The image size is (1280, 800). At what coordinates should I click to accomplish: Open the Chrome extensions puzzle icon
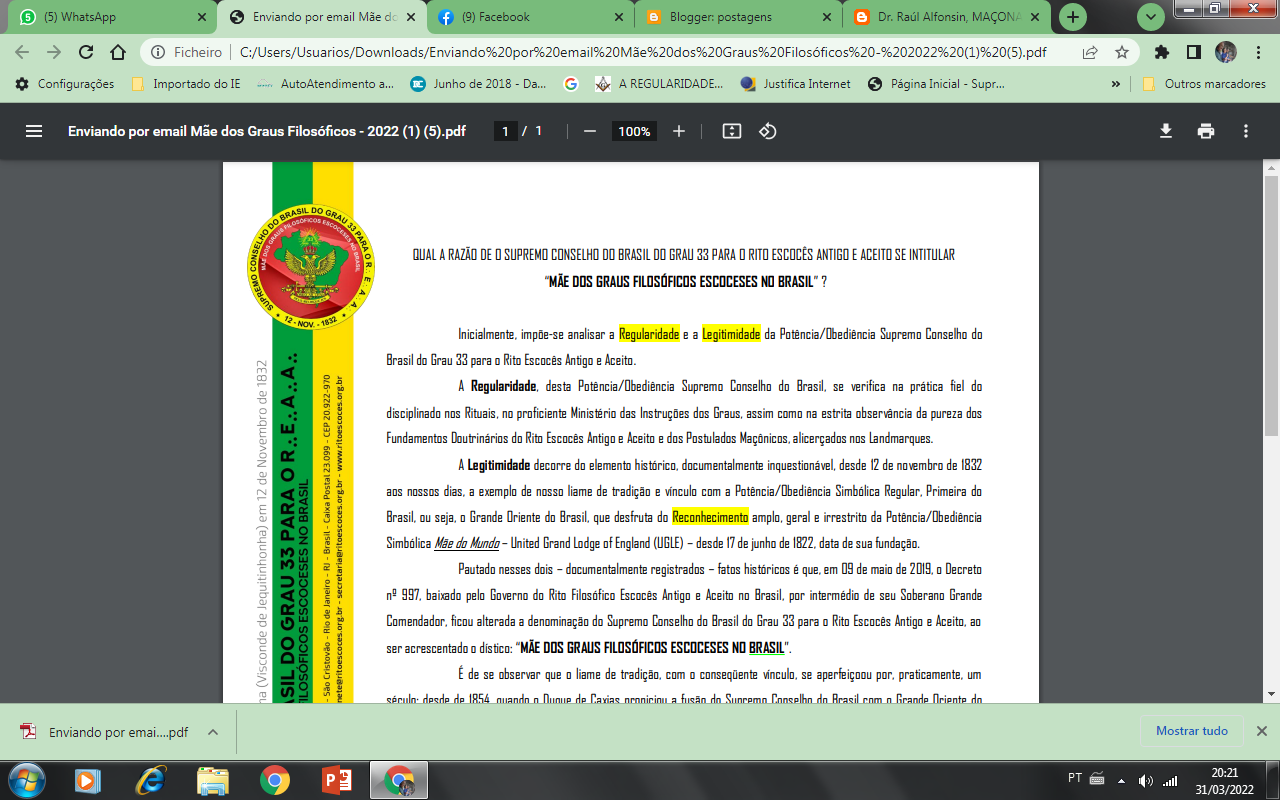1162,52
